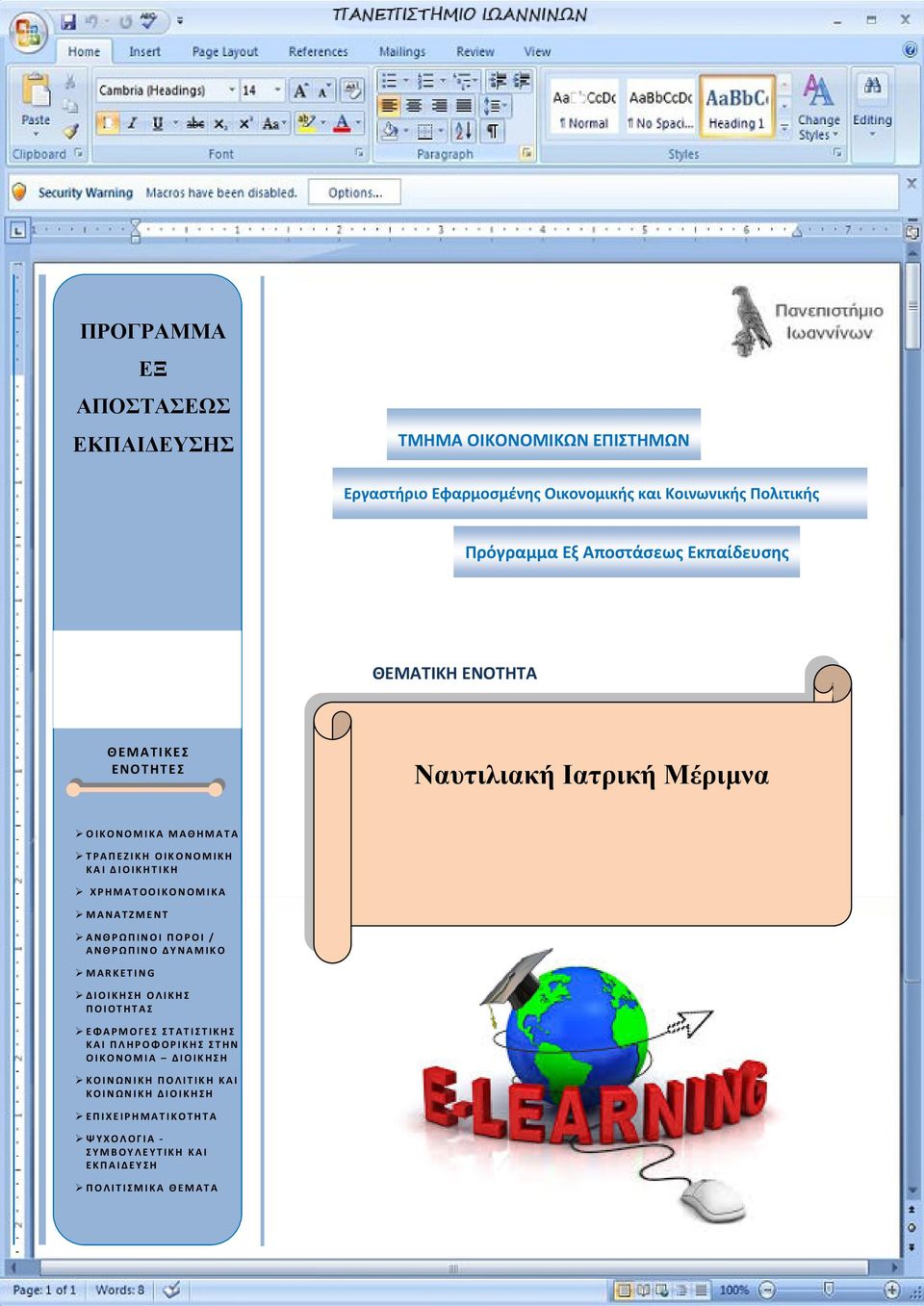The width and height of the screenshot is (924, 1306).
Task: Apply multilevel list
Action: (462, 81)
